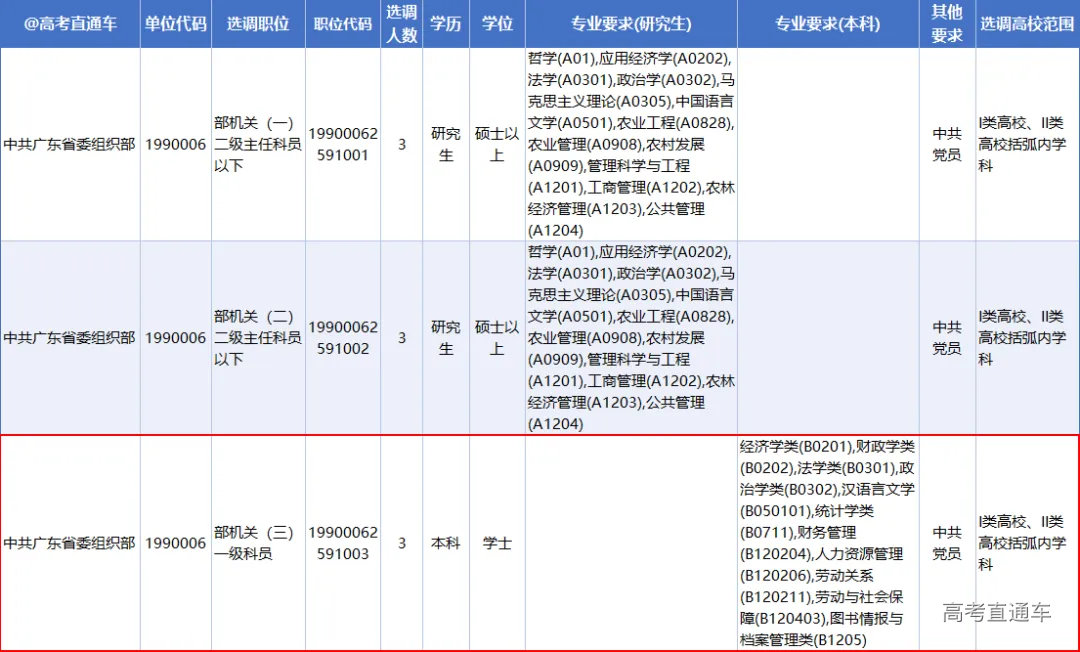The image size is (1080, 652).
Task: Select the 专业要求(研究生) column header
Action: [631, 24]
